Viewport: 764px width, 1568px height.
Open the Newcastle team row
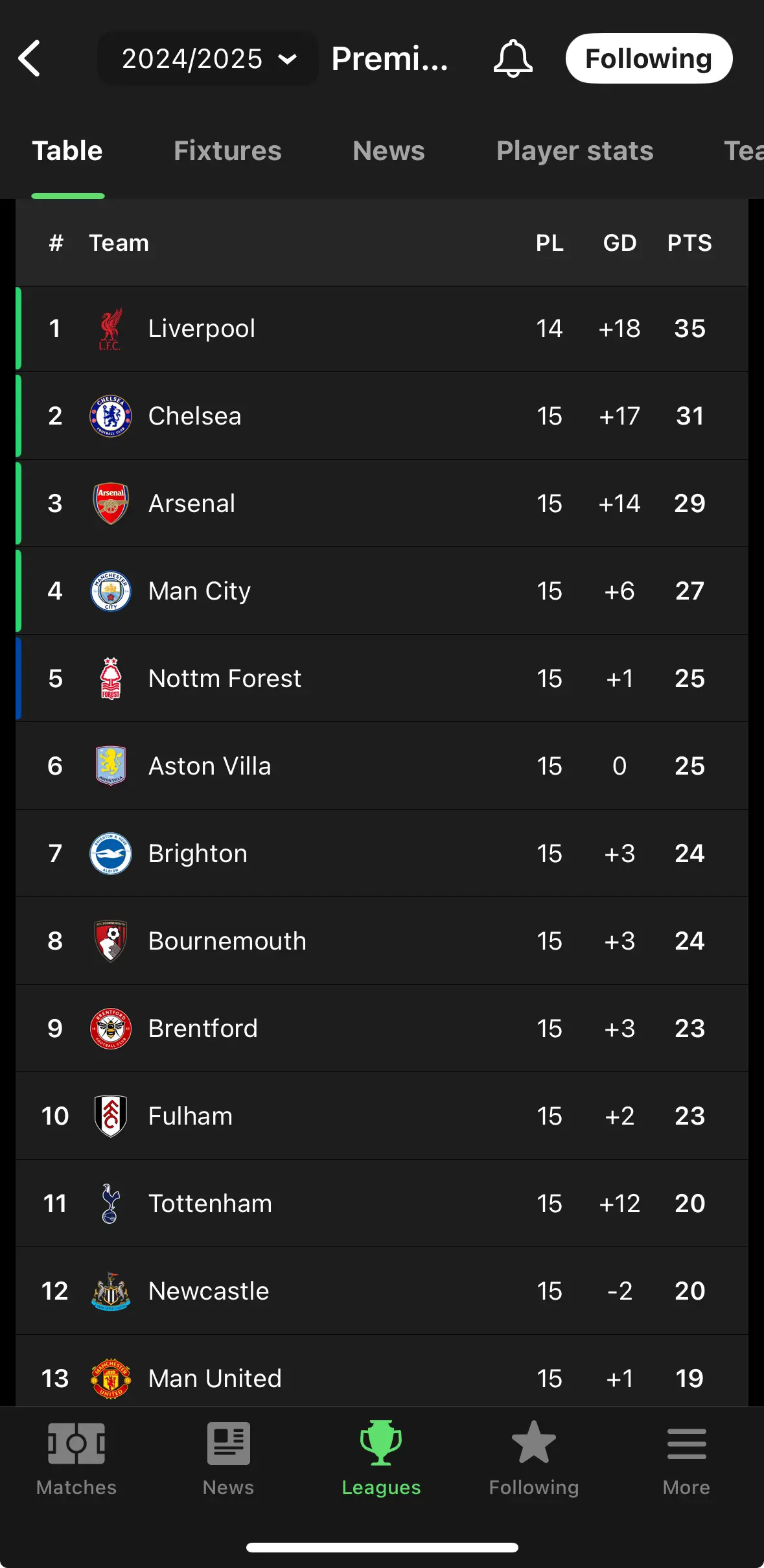382,1291
